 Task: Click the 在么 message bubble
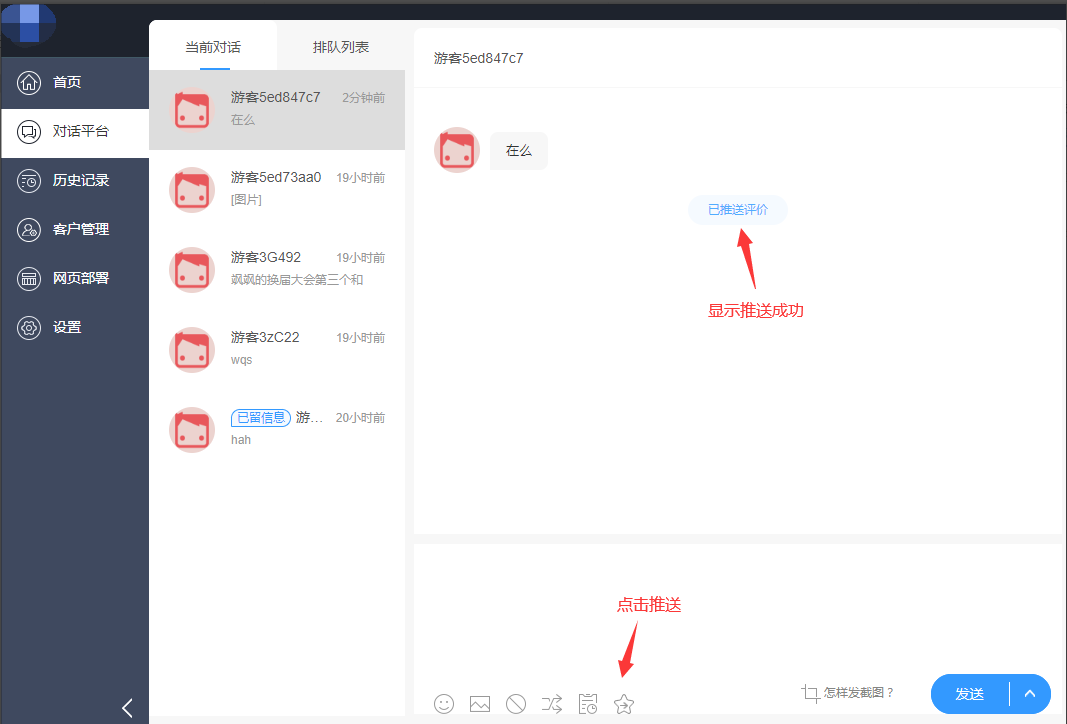click(519, 150)
